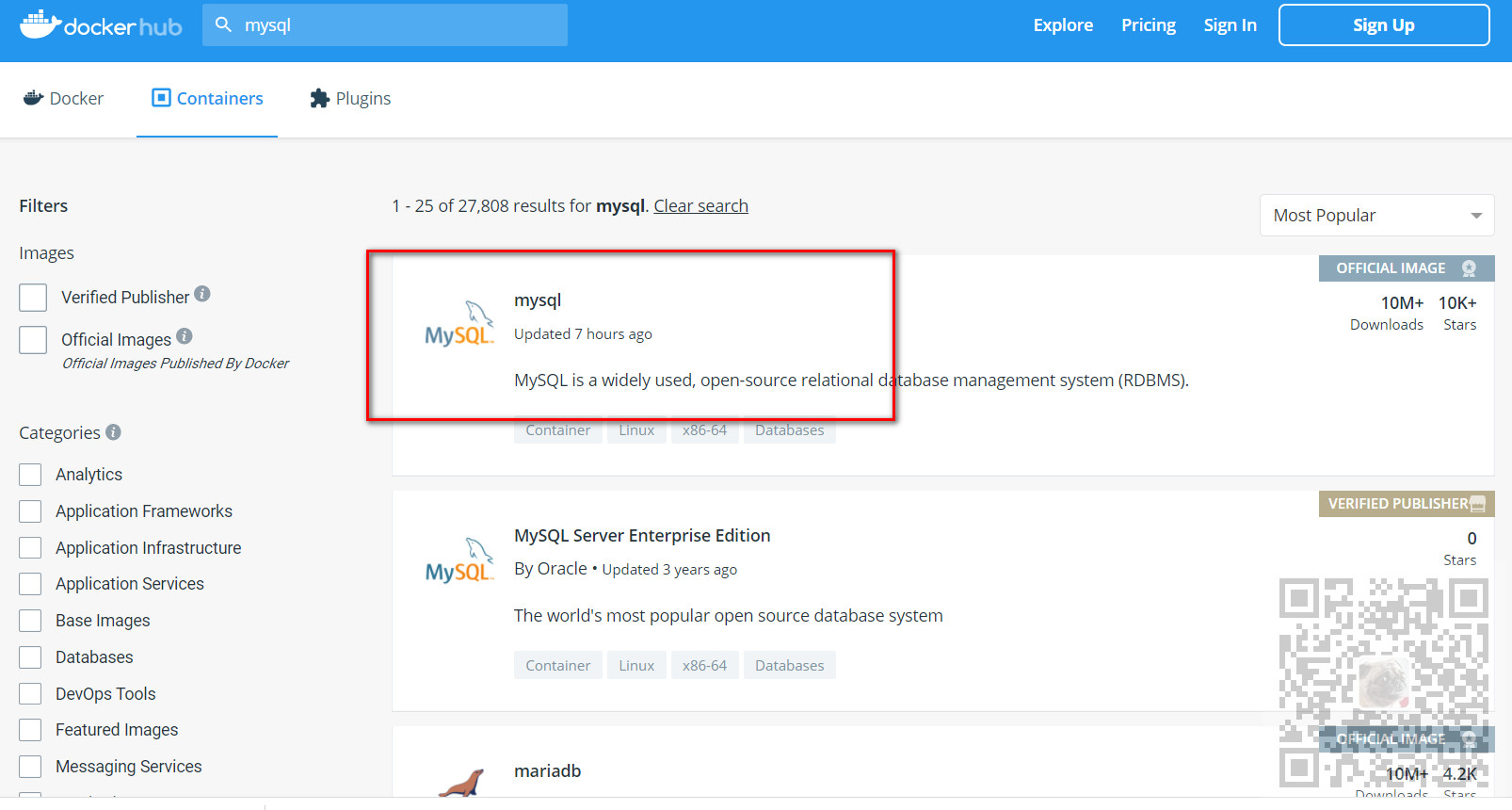Open the mariadb result
This screenshot has width=1512, height=810.
[548, 770]
